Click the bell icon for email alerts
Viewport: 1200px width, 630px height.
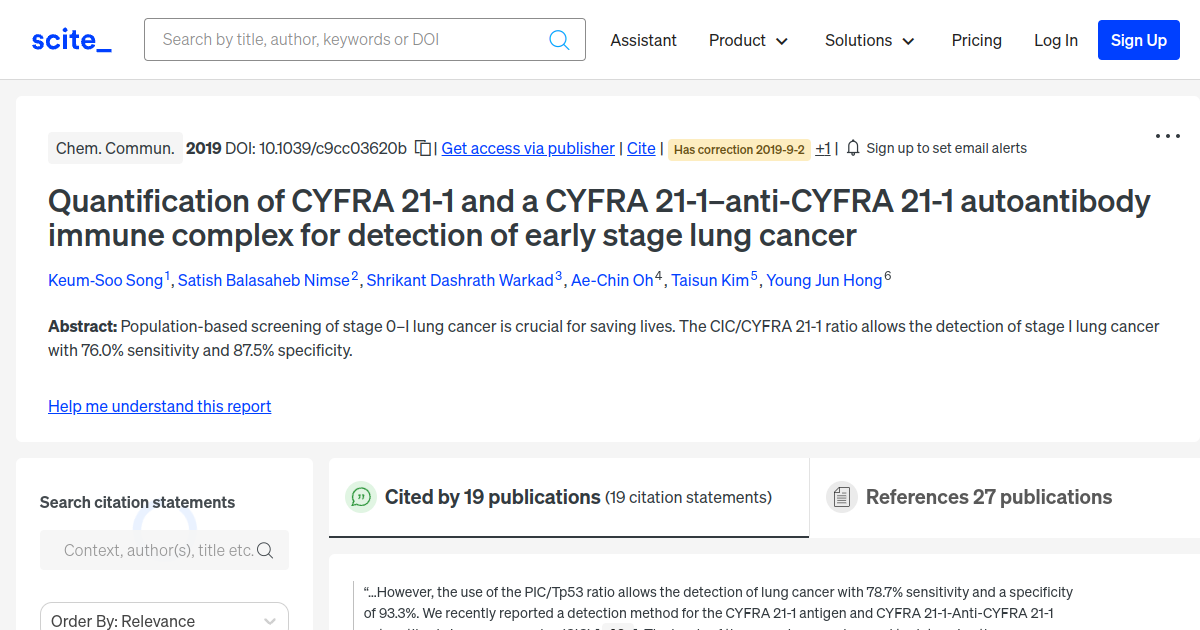[853, 148]
